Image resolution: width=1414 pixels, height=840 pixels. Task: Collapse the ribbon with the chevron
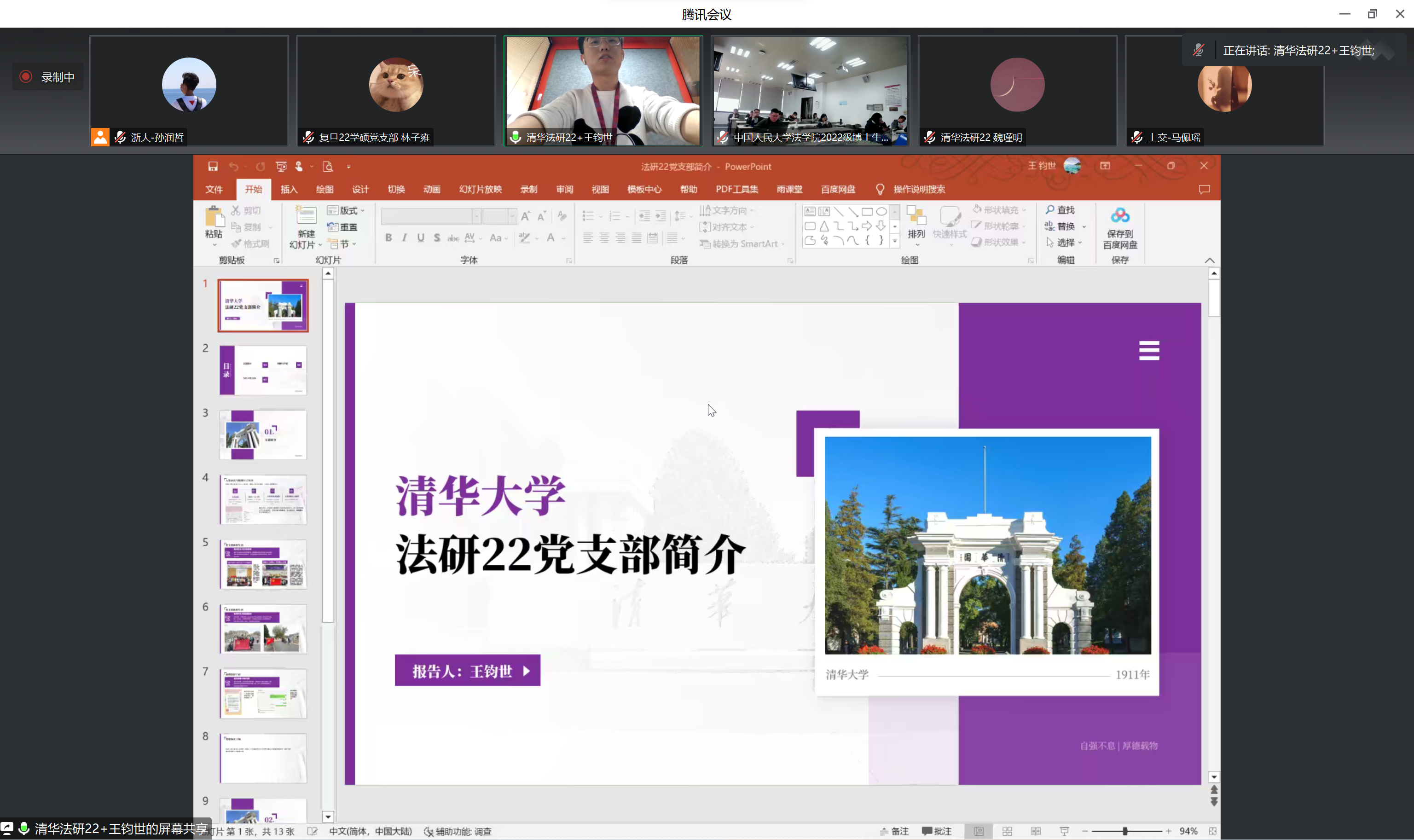(1210, 261)
